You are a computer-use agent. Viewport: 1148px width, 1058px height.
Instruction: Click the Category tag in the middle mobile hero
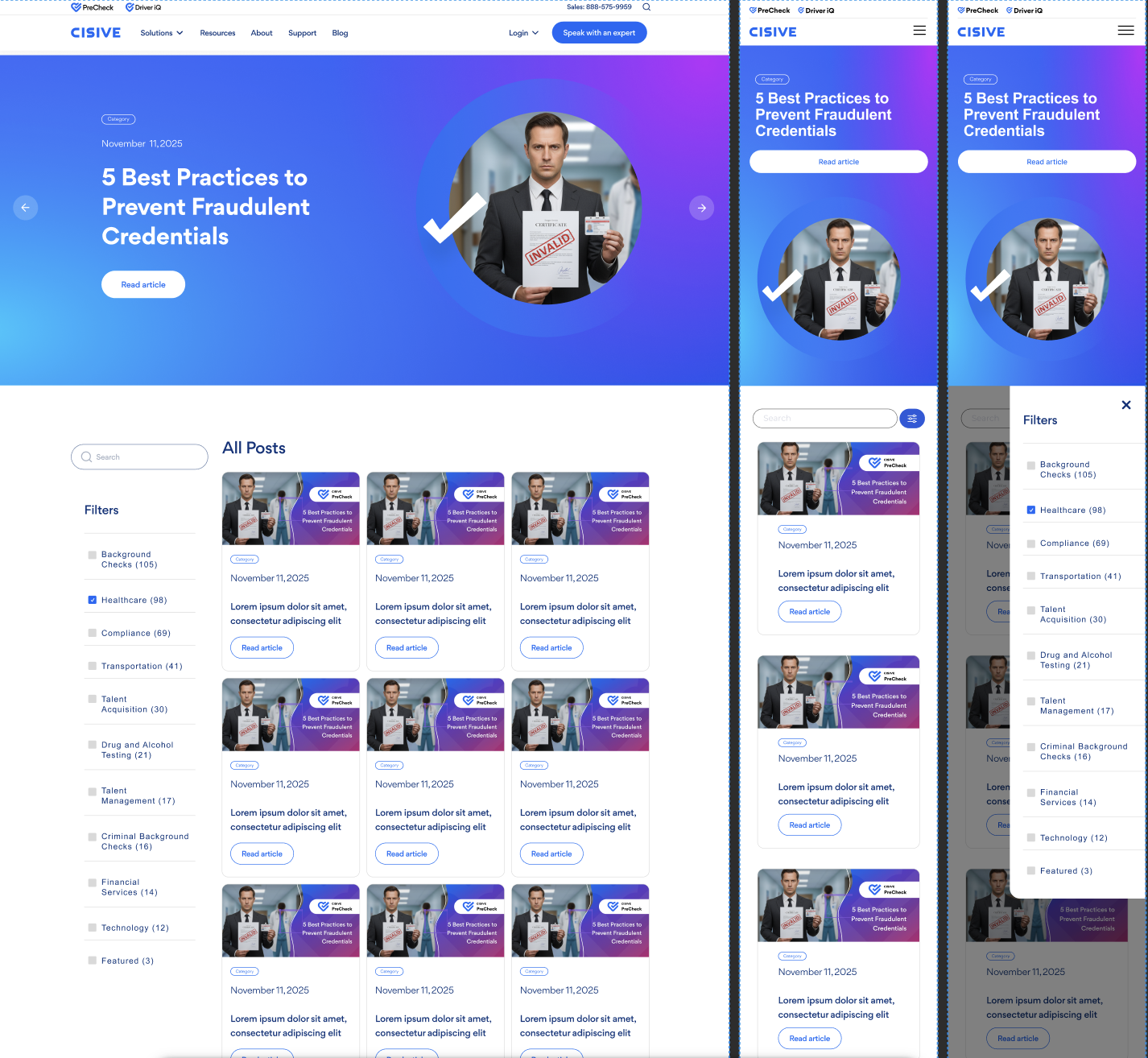772,79
